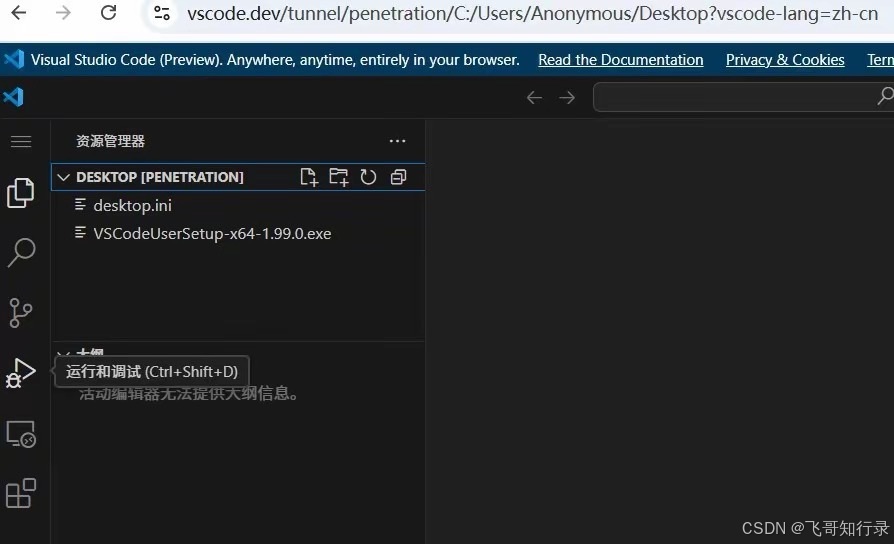Open Explorer more actions ellipsis menu

397,141
